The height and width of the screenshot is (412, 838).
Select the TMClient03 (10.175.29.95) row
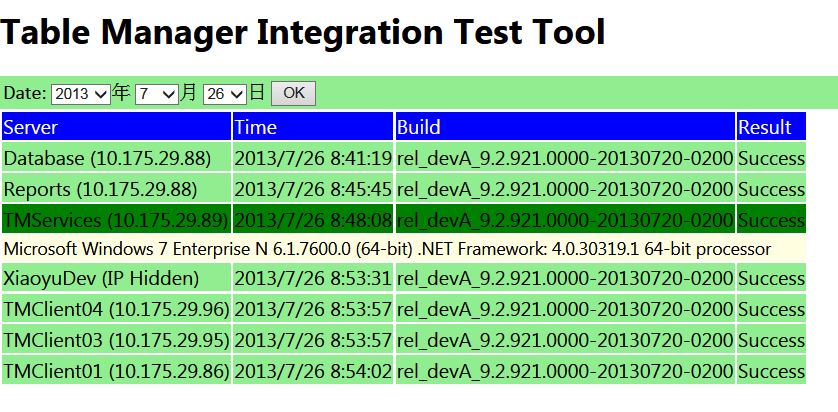116,340
